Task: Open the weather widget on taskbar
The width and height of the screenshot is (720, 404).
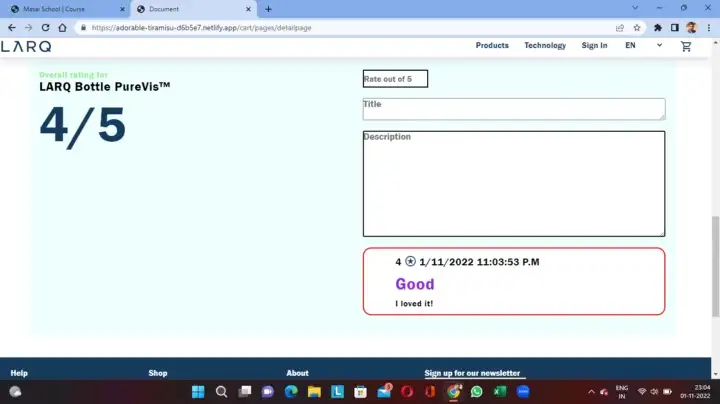Action: [15, 392]
